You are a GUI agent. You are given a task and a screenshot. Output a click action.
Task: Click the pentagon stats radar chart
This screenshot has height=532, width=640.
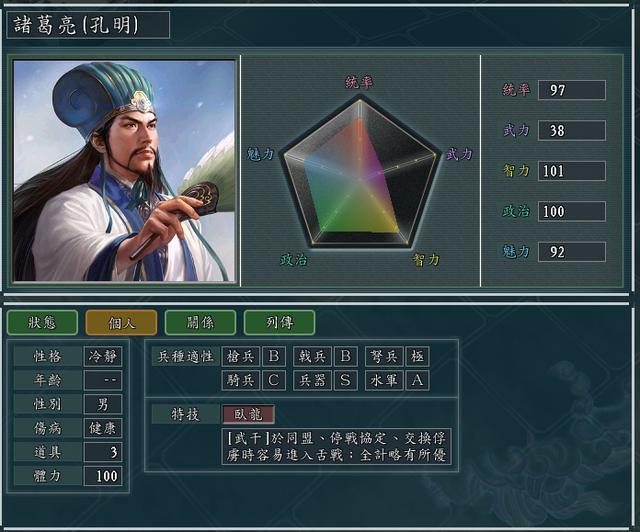[x=360, y=171]
